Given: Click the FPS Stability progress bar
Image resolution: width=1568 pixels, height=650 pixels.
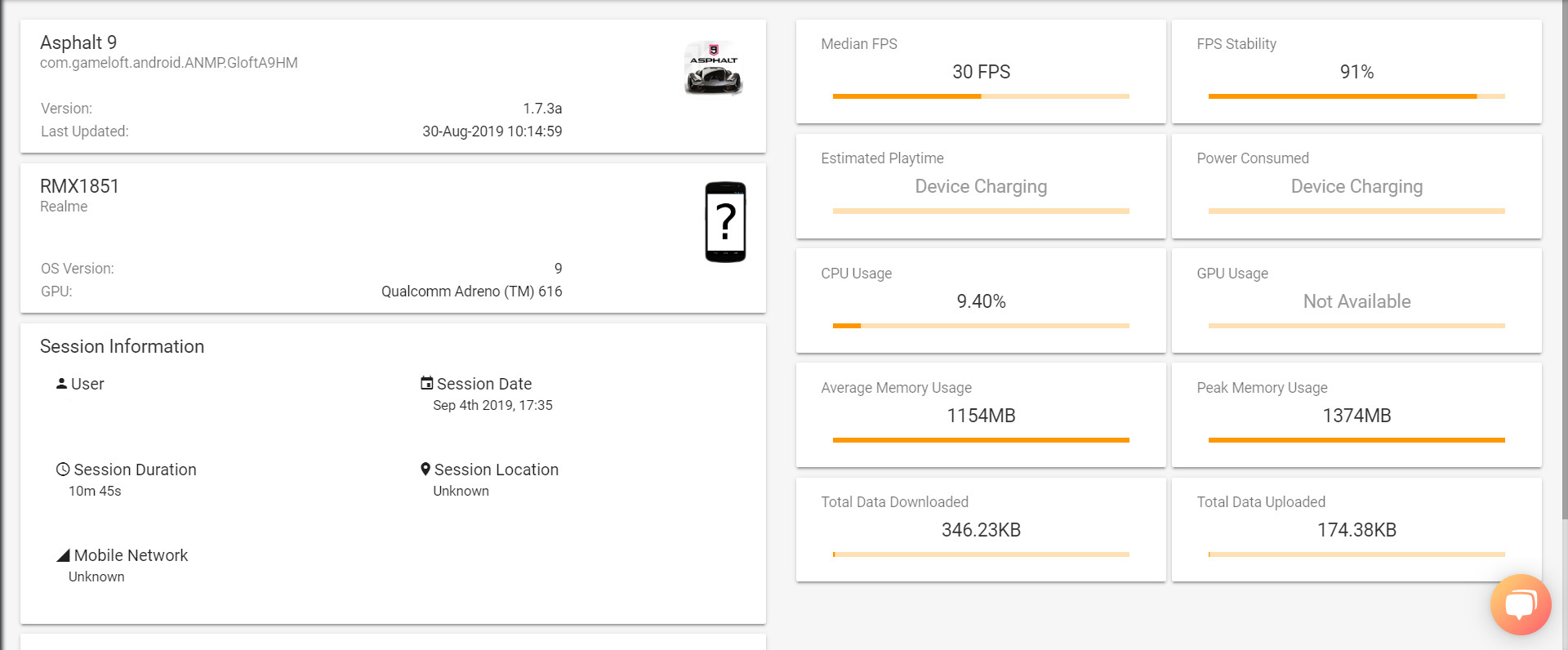Looking at the screenshot, I should (1356, 96).
